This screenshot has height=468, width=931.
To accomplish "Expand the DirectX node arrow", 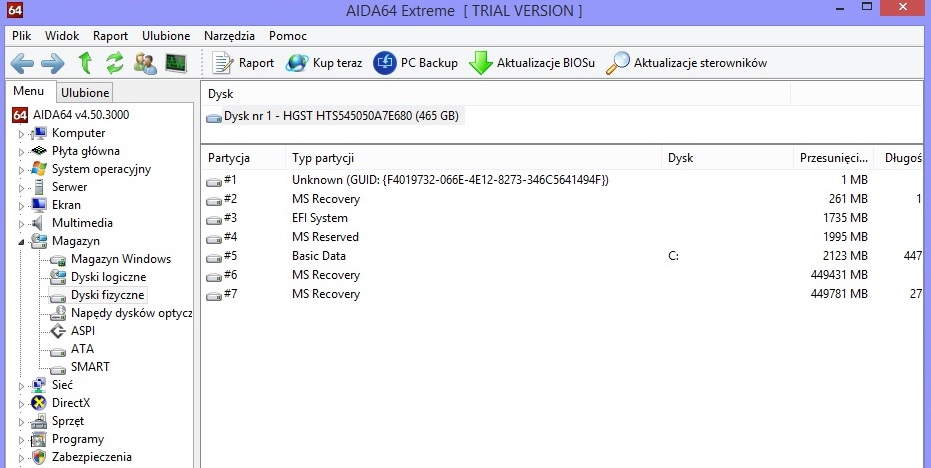I will tap(22, 404).
